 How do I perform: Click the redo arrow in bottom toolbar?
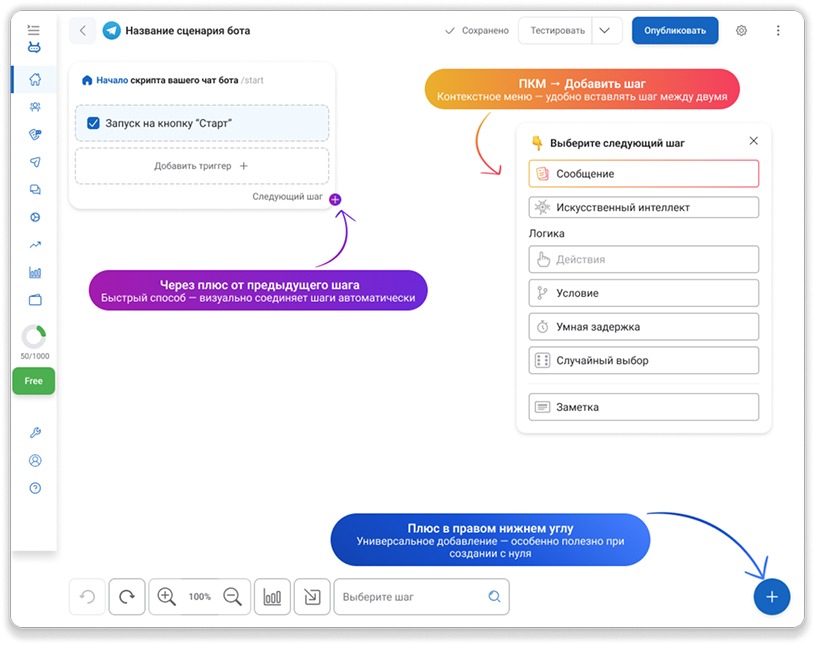(127, 597)
